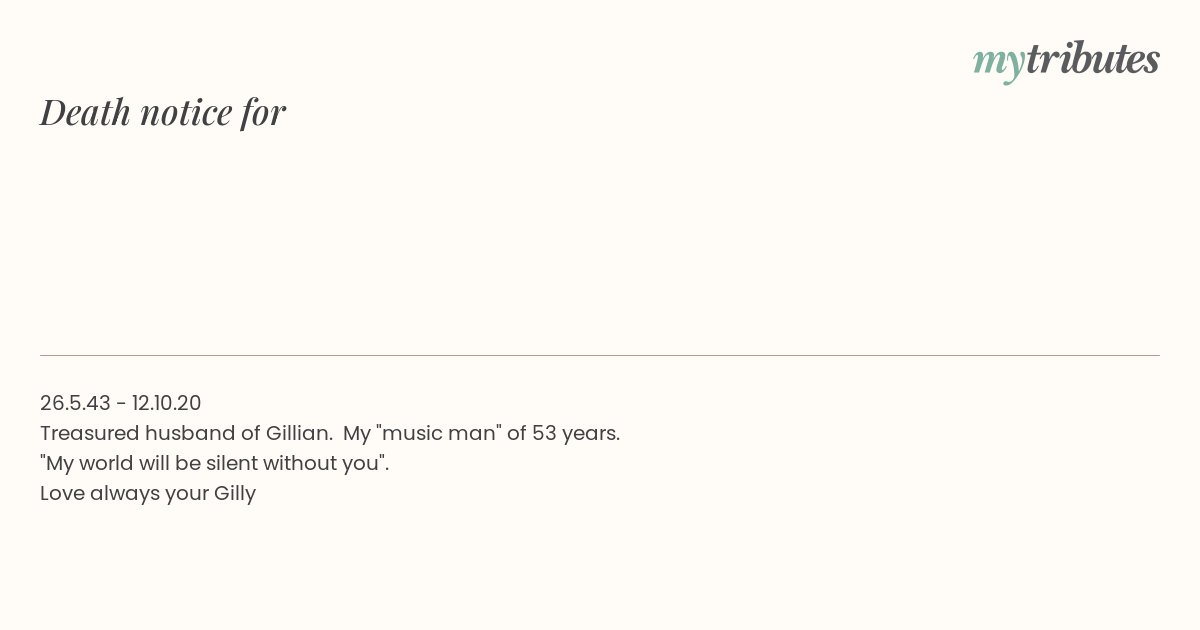Click the horizontal divider line
Image resolution: width=1200 pixels, height=630 pixels.
coord(600,355)
